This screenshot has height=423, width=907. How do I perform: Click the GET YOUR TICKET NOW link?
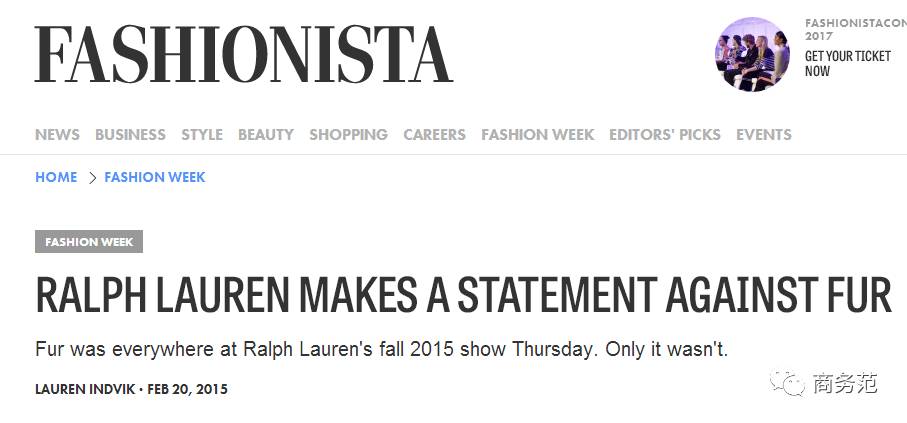[x=847, y=64]
